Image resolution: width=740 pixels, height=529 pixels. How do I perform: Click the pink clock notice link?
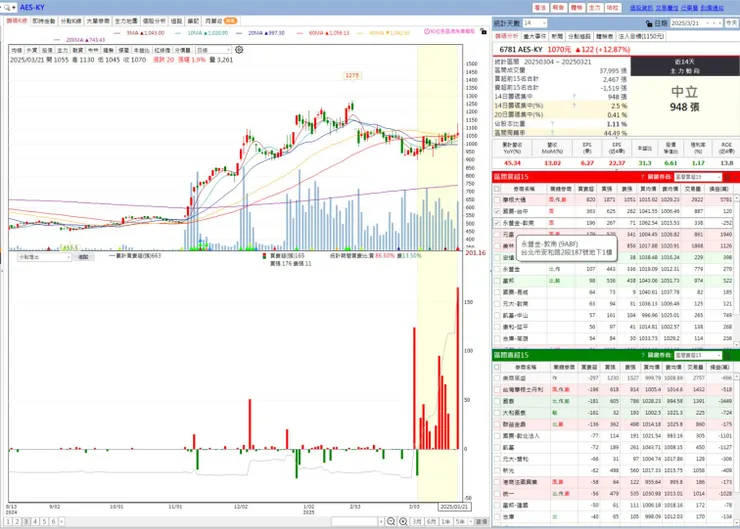pos(449,31)
